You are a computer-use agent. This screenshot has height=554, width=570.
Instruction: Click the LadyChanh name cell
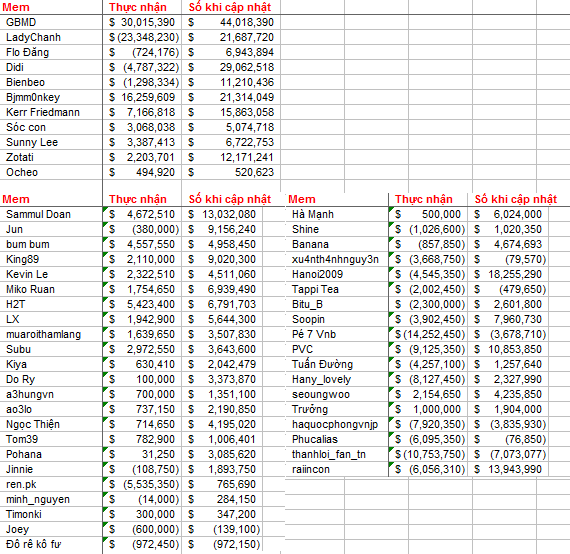[x=51, y=37]
